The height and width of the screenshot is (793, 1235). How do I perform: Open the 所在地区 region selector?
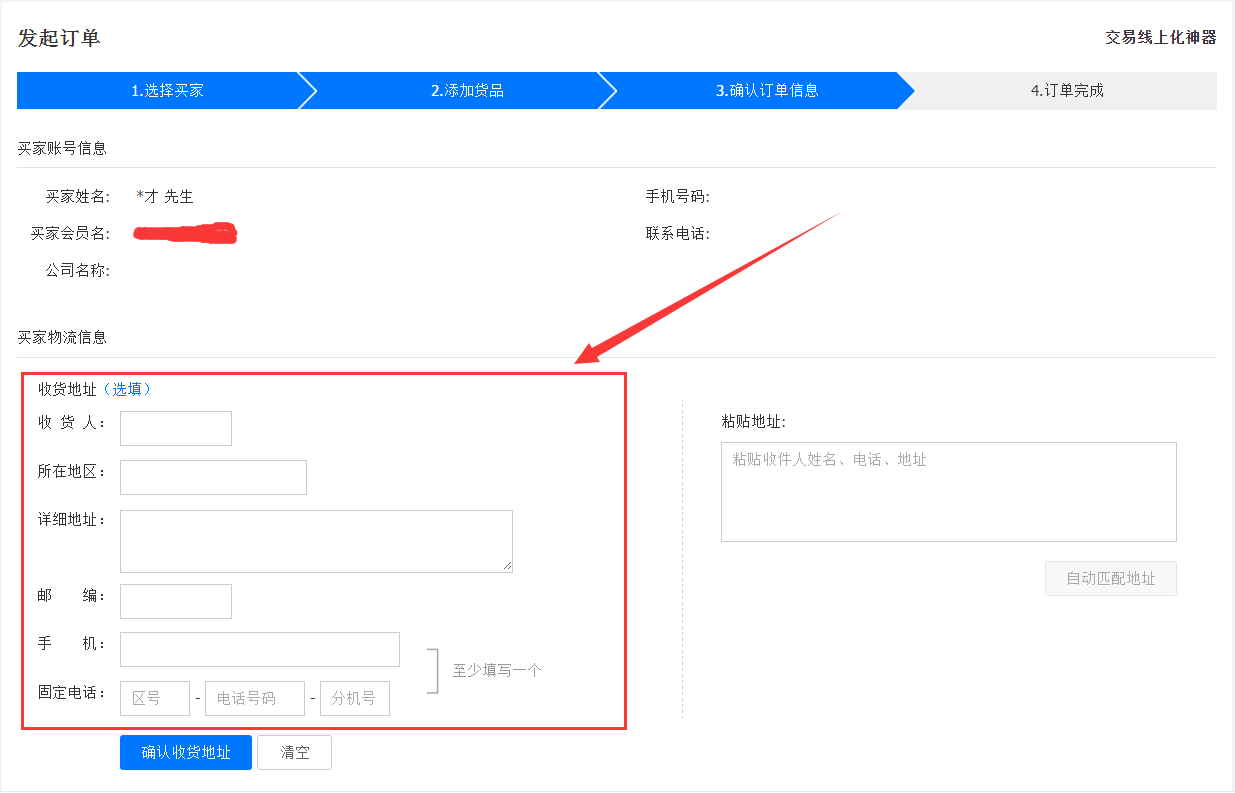pyautogui.click(x=213, y=477)
